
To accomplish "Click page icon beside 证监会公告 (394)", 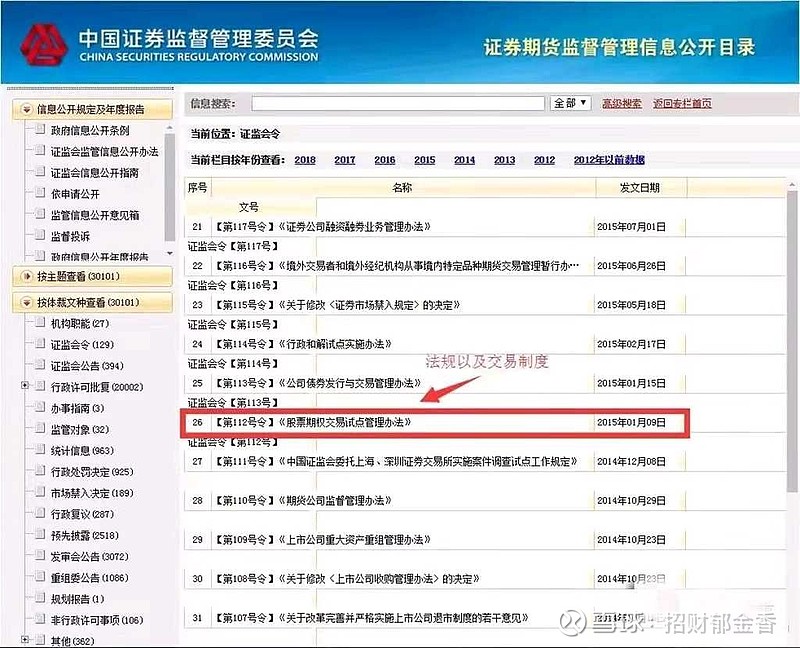I will [40, 365].
